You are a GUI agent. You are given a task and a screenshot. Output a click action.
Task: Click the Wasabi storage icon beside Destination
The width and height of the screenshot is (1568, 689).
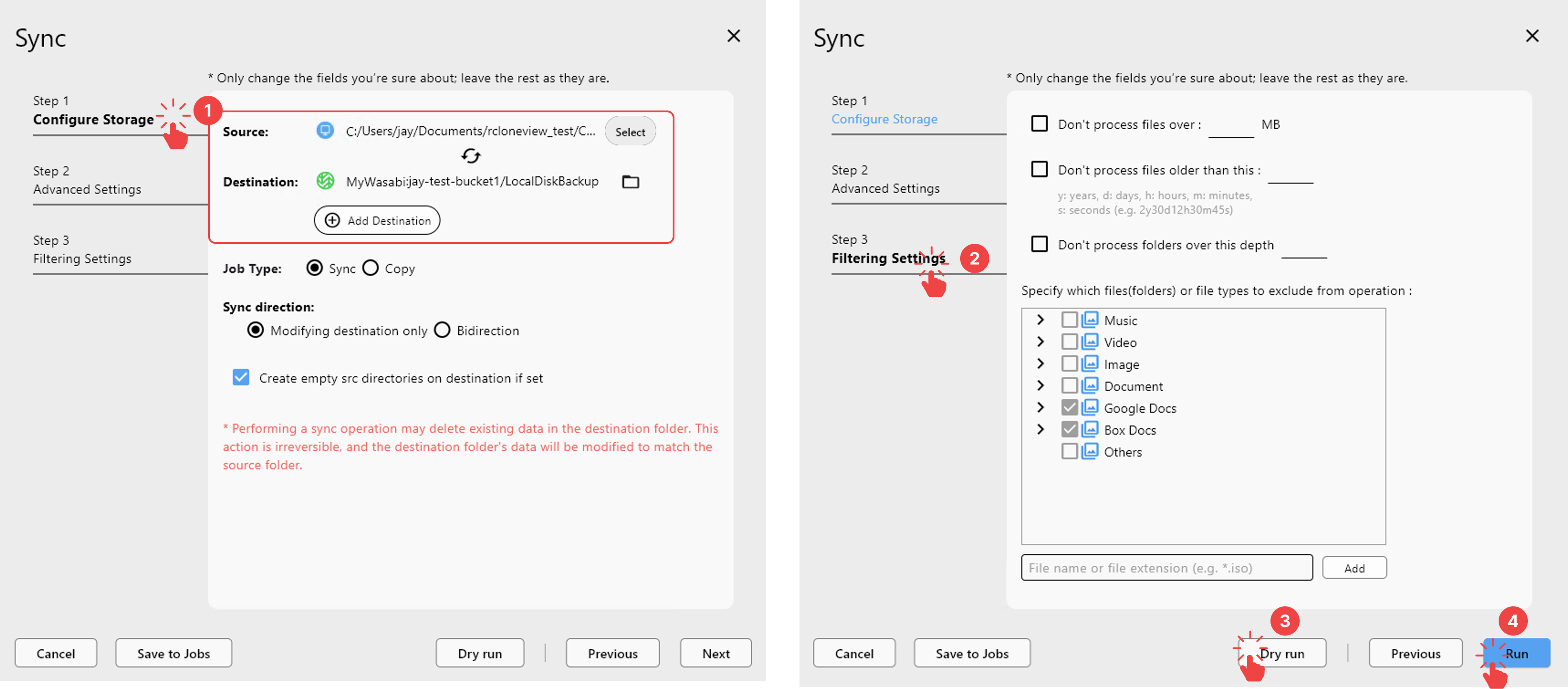(x=326, y=181)
